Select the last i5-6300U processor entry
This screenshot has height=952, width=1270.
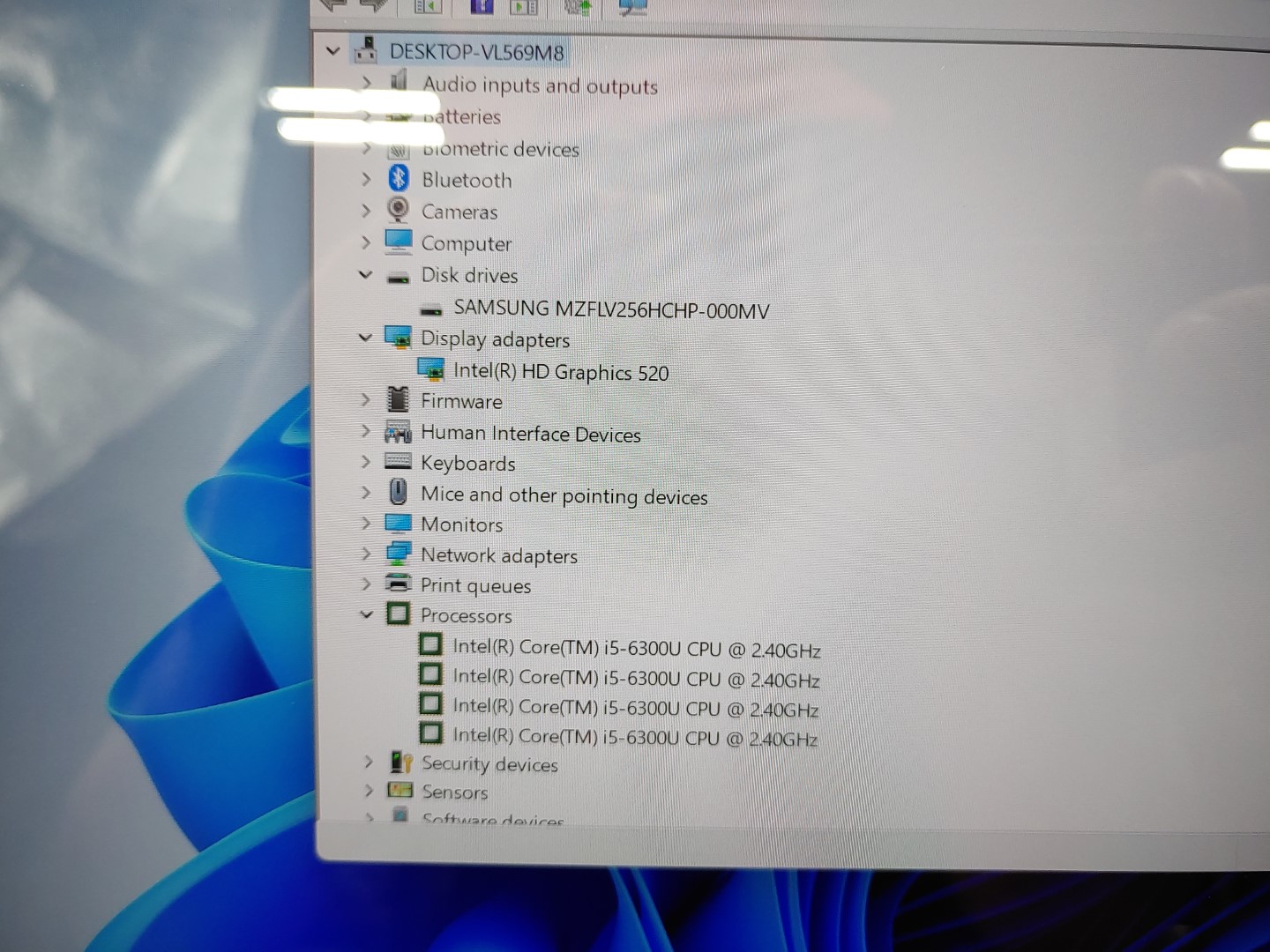(633, 737)
